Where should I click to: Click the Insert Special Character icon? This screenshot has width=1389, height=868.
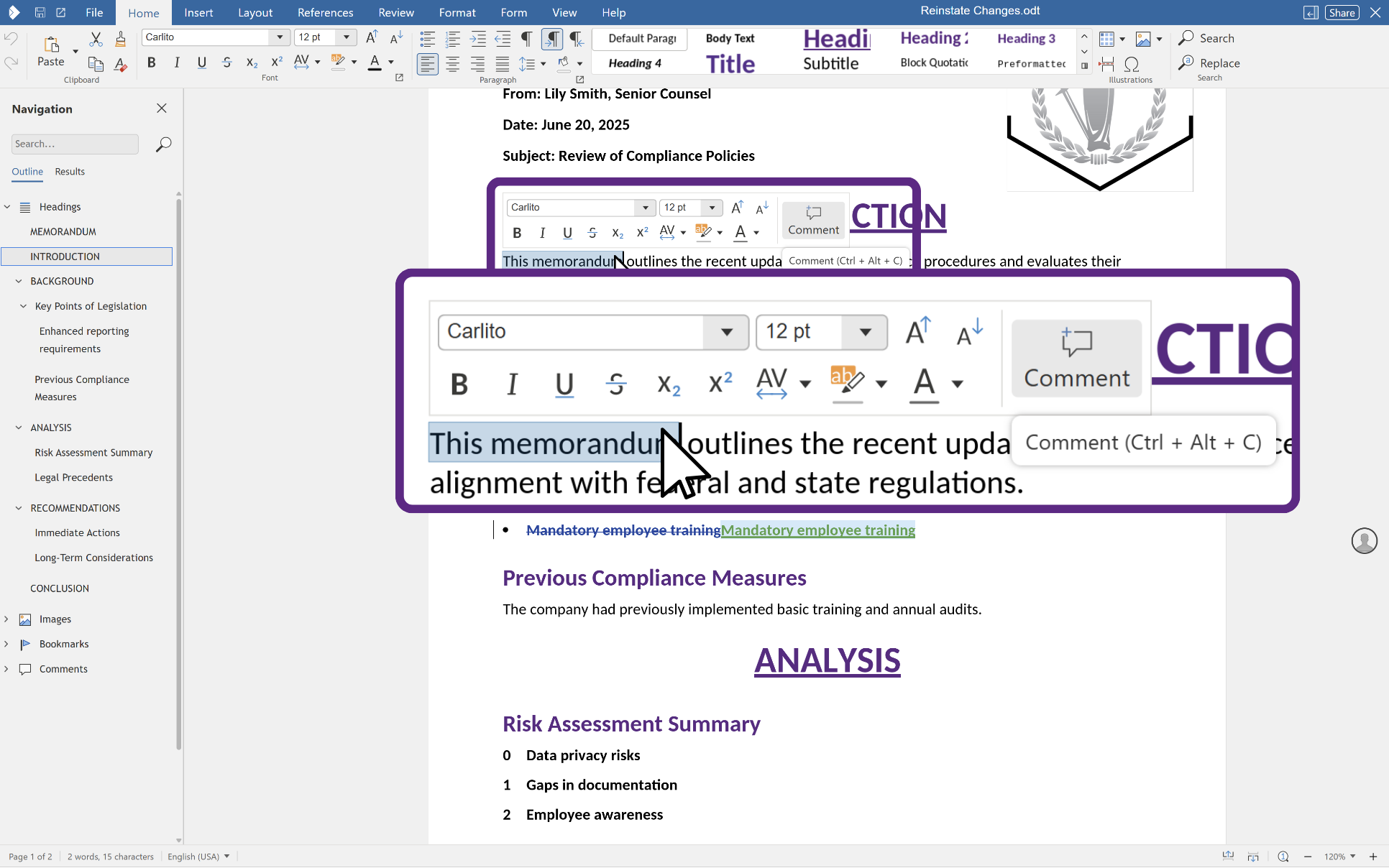coord(1132,64)
